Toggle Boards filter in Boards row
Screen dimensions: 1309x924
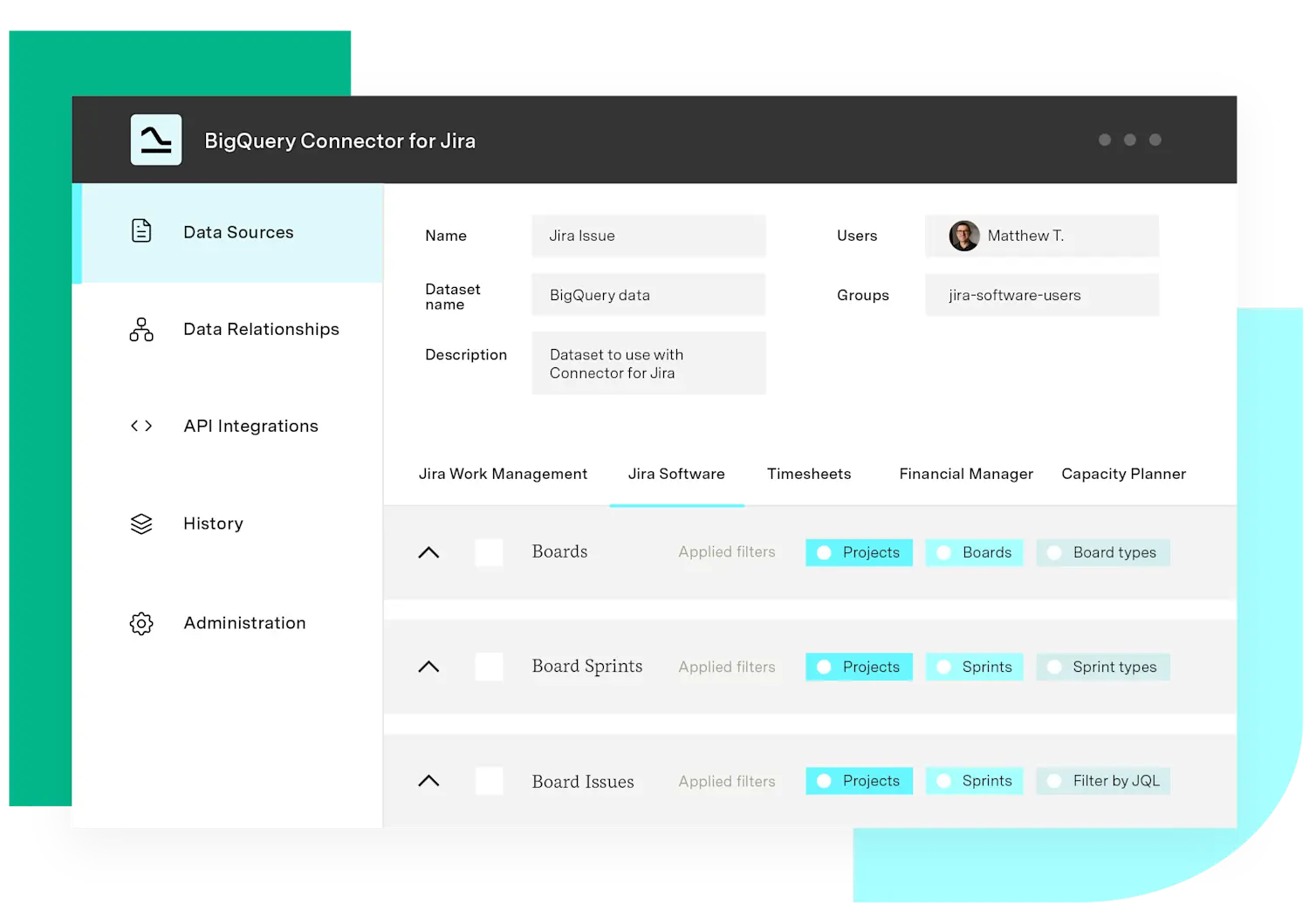974,552
